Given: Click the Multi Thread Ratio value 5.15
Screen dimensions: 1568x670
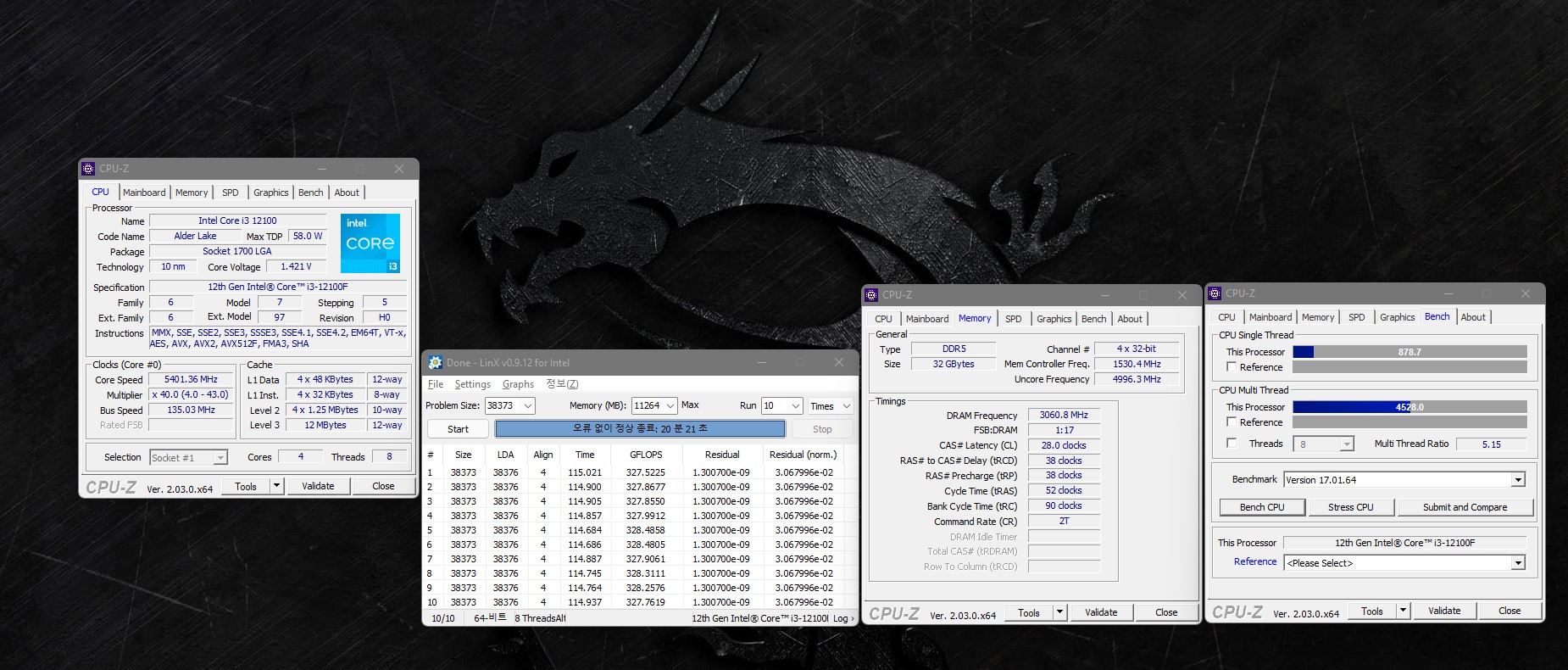Looking at the screenshot, I should tap(1491, 444).
